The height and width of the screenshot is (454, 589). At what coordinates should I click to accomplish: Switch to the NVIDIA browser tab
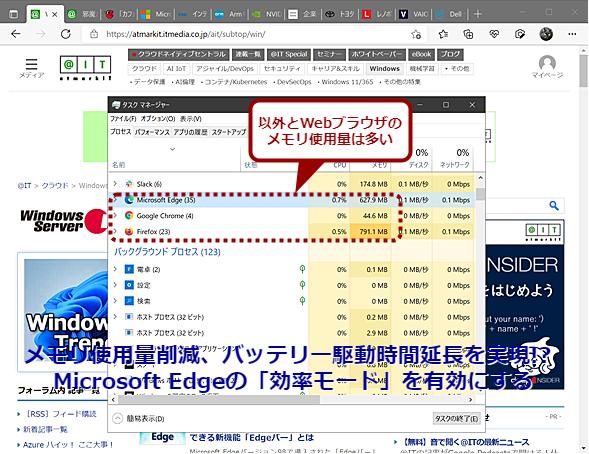(x=267, y=14)
